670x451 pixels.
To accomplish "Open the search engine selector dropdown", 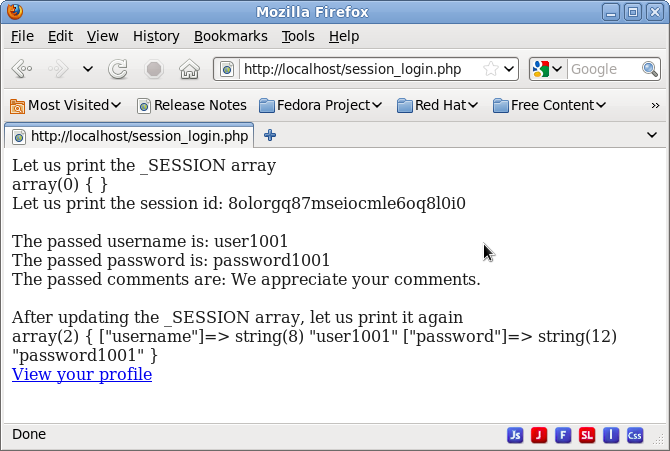I will pos(548,69).
